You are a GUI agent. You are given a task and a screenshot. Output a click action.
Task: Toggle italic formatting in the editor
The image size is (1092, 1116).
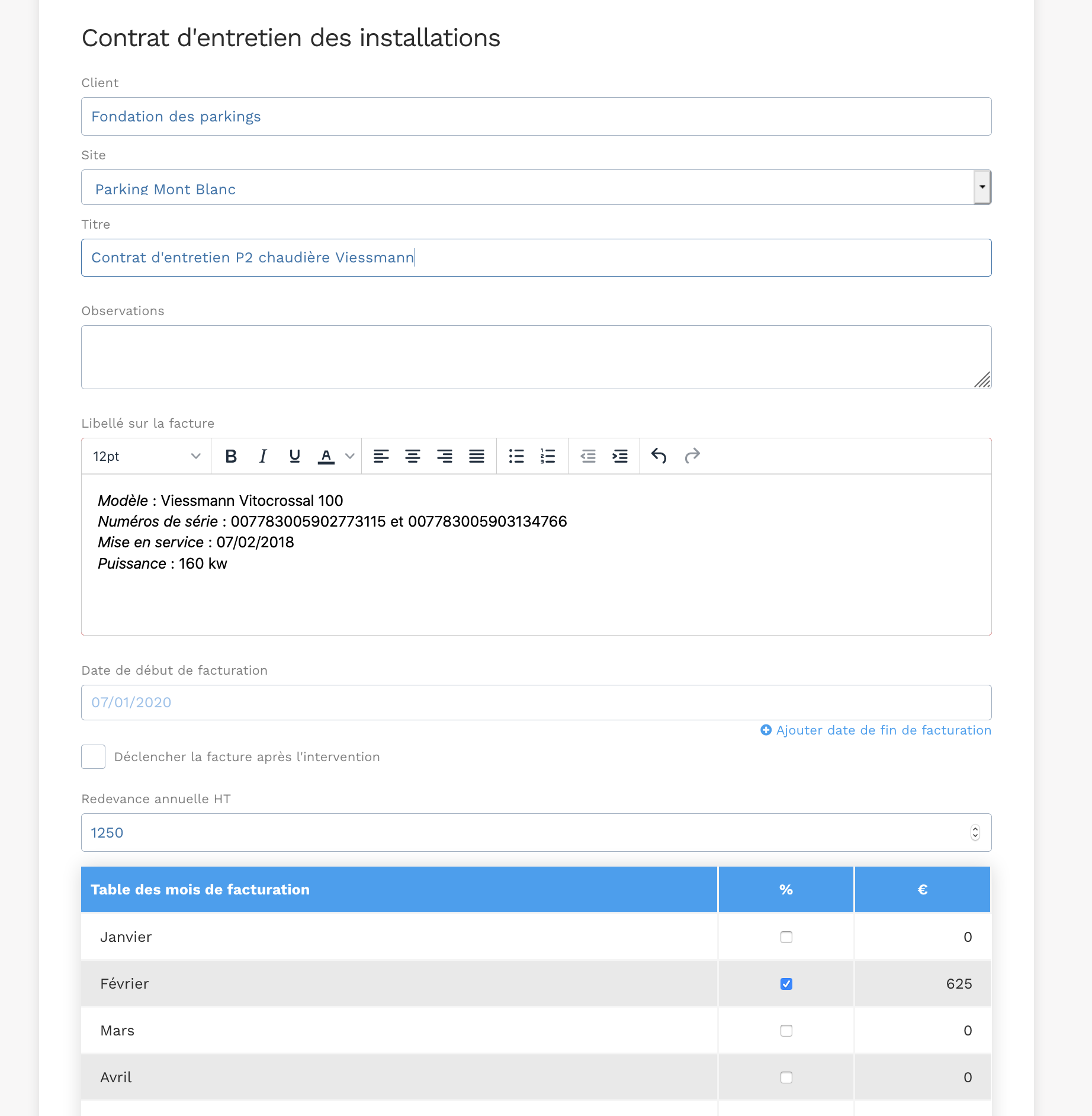[x=263, y=456]
